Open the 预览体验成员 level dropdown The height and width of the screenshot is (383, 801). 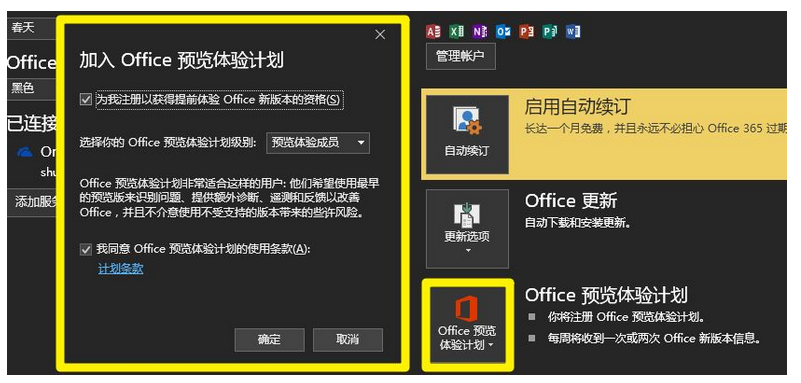318,142
